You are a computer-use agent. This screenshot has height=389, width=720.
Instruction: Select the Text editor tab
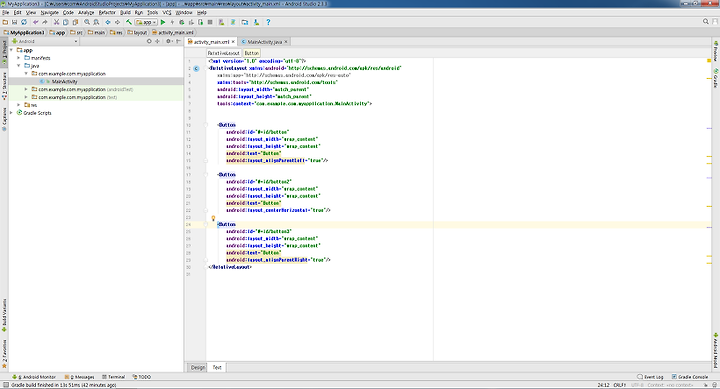[217, 367]
